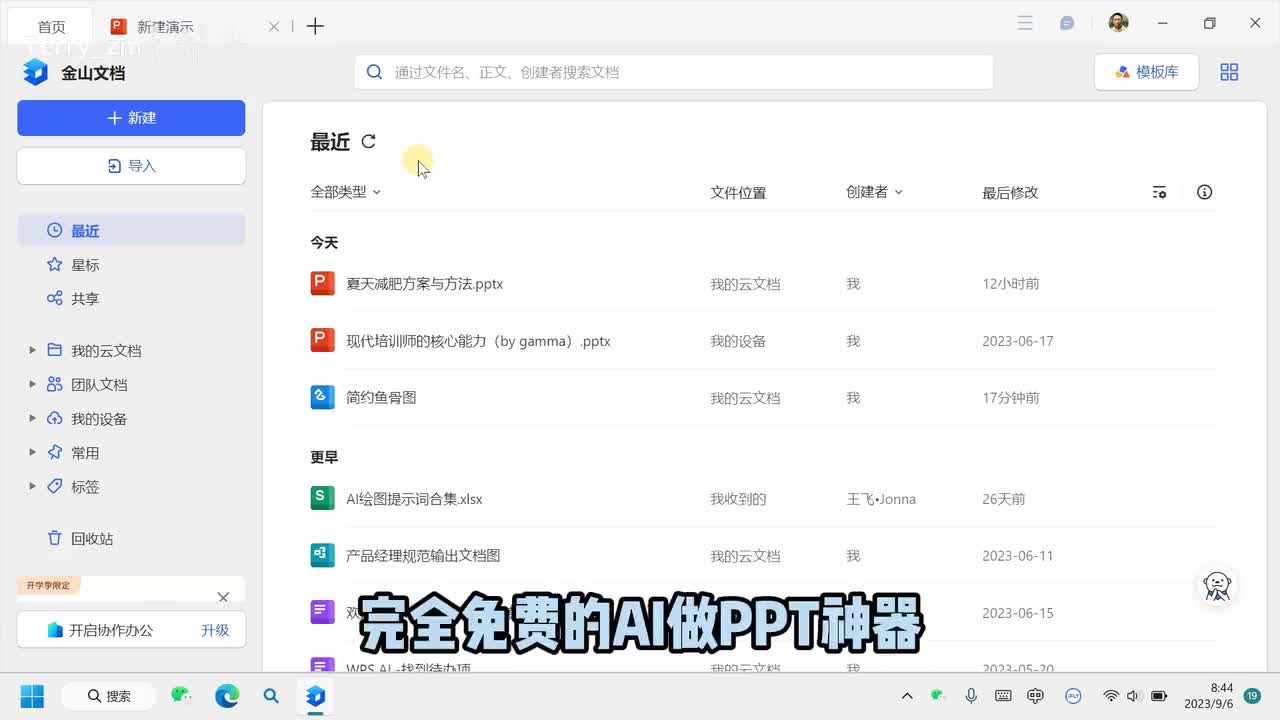Screen dimensions: 1280x720
Task: Open Microsoft Edge in taskbar
Action: 227,696
